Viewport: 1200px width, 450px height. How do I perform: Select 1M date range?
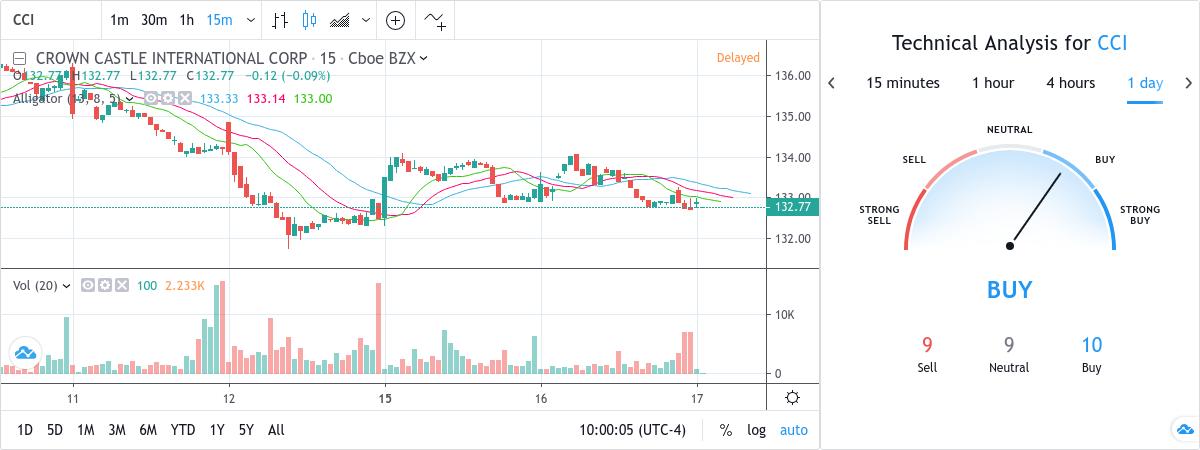pos(86,430)
